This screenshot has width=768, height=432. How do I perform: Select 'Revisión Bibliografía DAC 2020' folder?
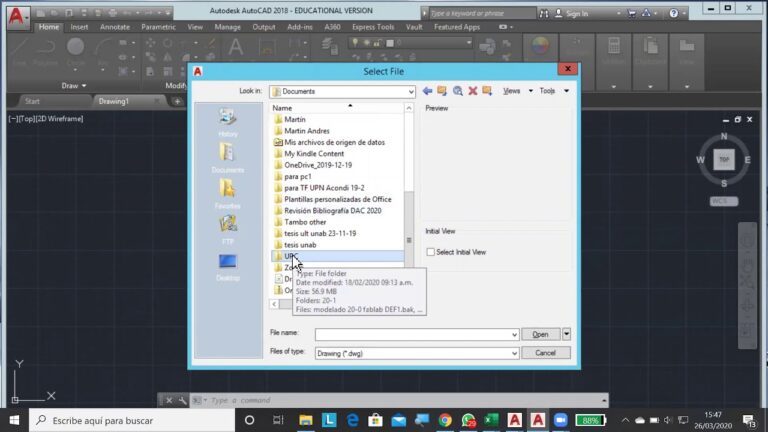[x=333, y=211]
